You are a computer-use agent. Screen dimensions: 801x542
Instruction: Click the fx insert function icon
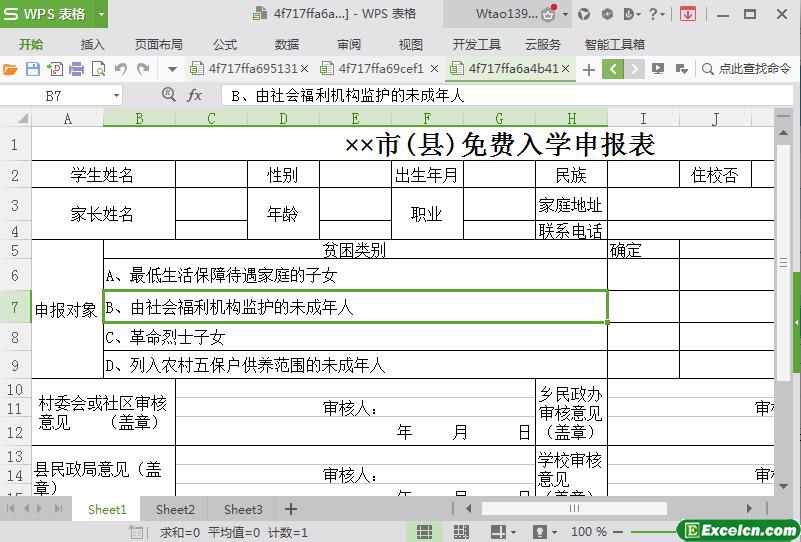coord(194,95)
